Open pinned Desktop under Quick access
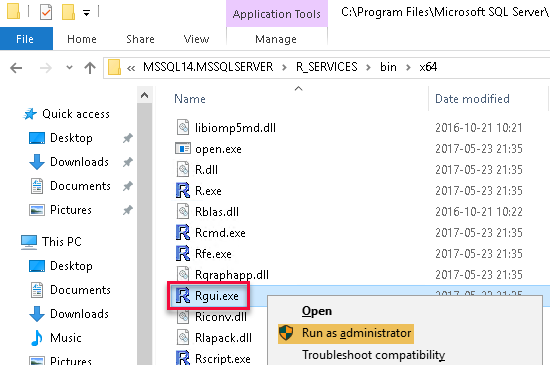This screenshot has width=550, height=365. [x=71, y=138]
